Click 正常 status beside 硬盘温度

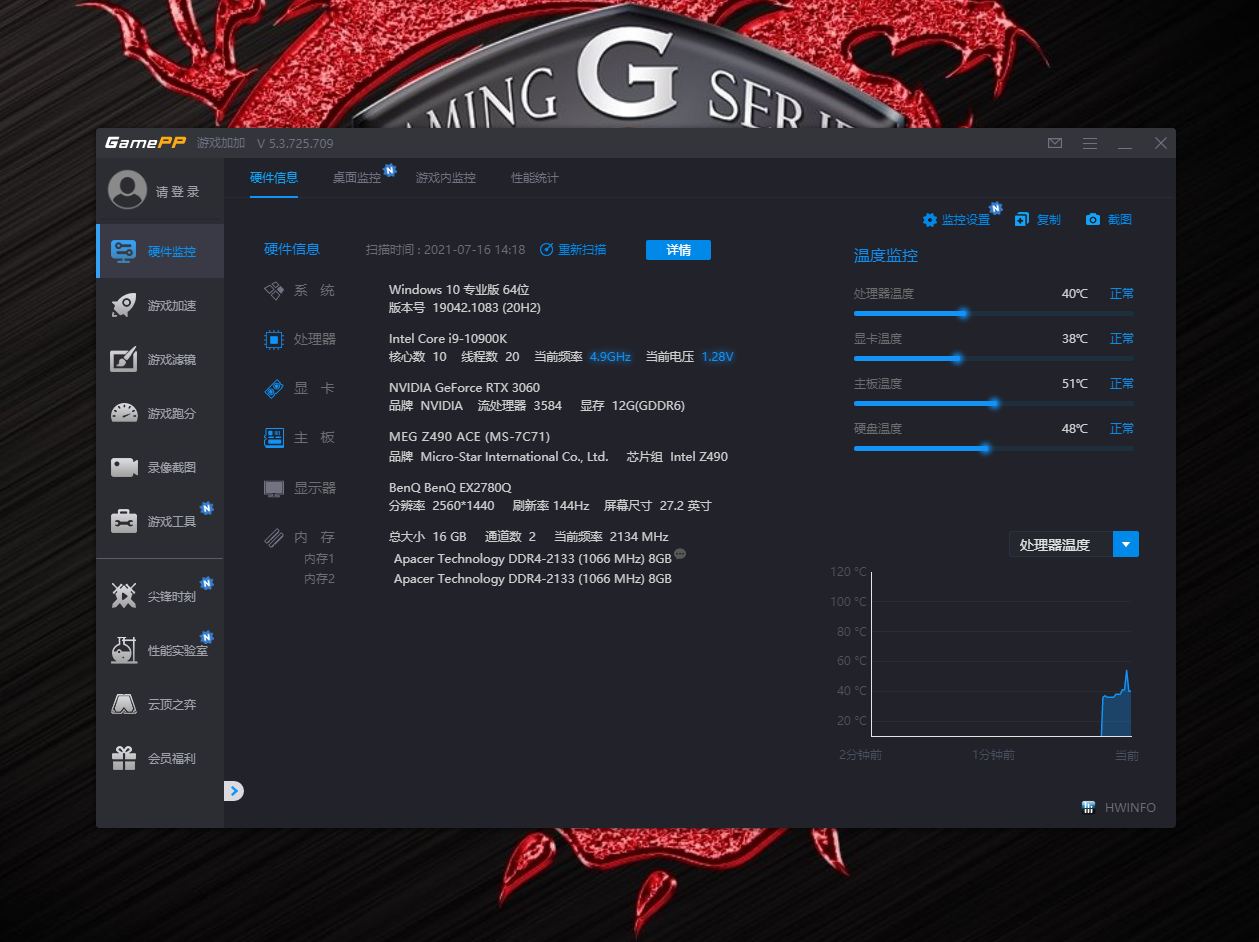pyautogui.click(x=1122, y=429)
